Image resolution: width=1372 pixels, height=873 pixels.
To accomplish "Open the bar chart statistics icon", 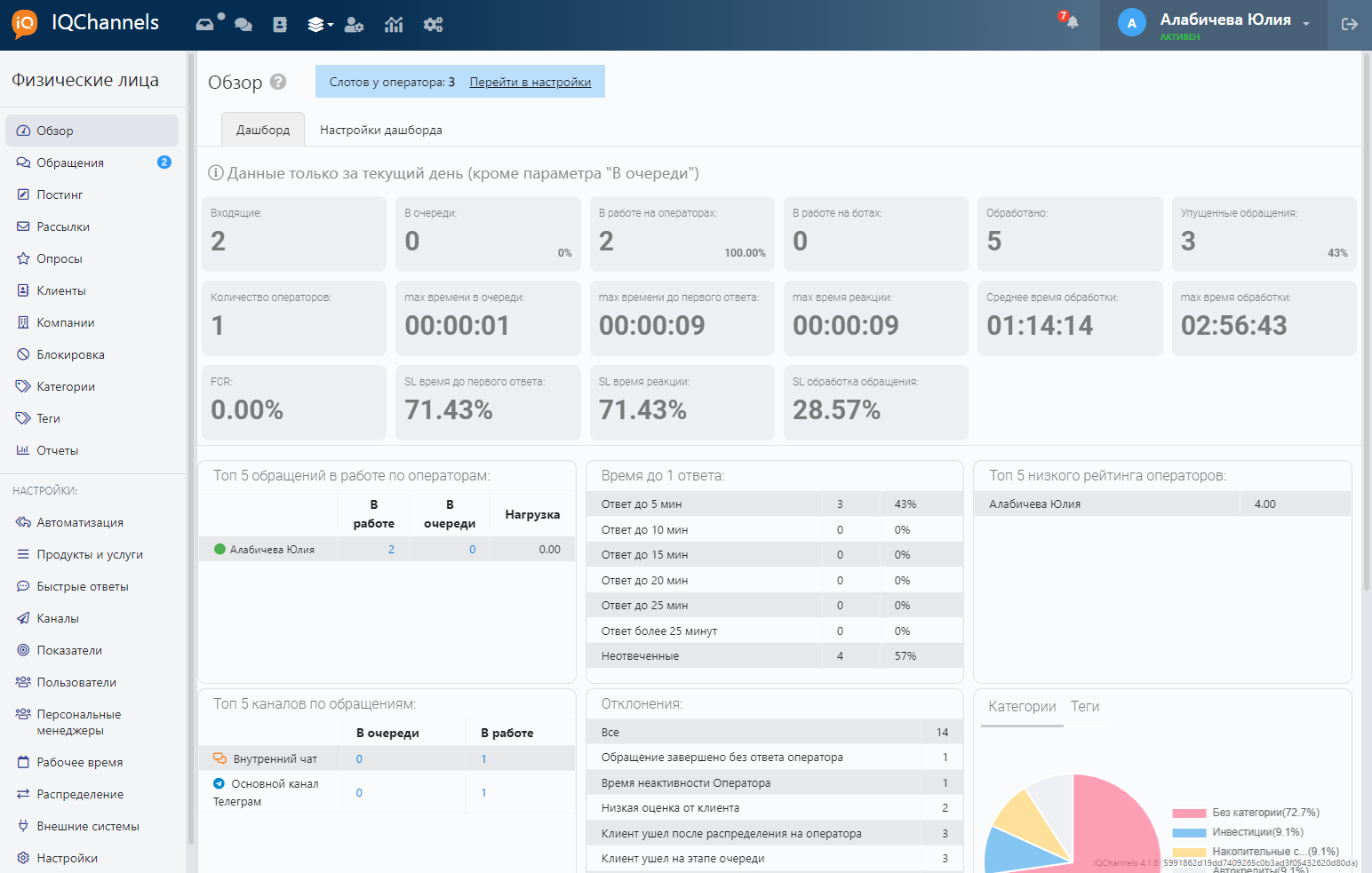I will click(394, 25).
